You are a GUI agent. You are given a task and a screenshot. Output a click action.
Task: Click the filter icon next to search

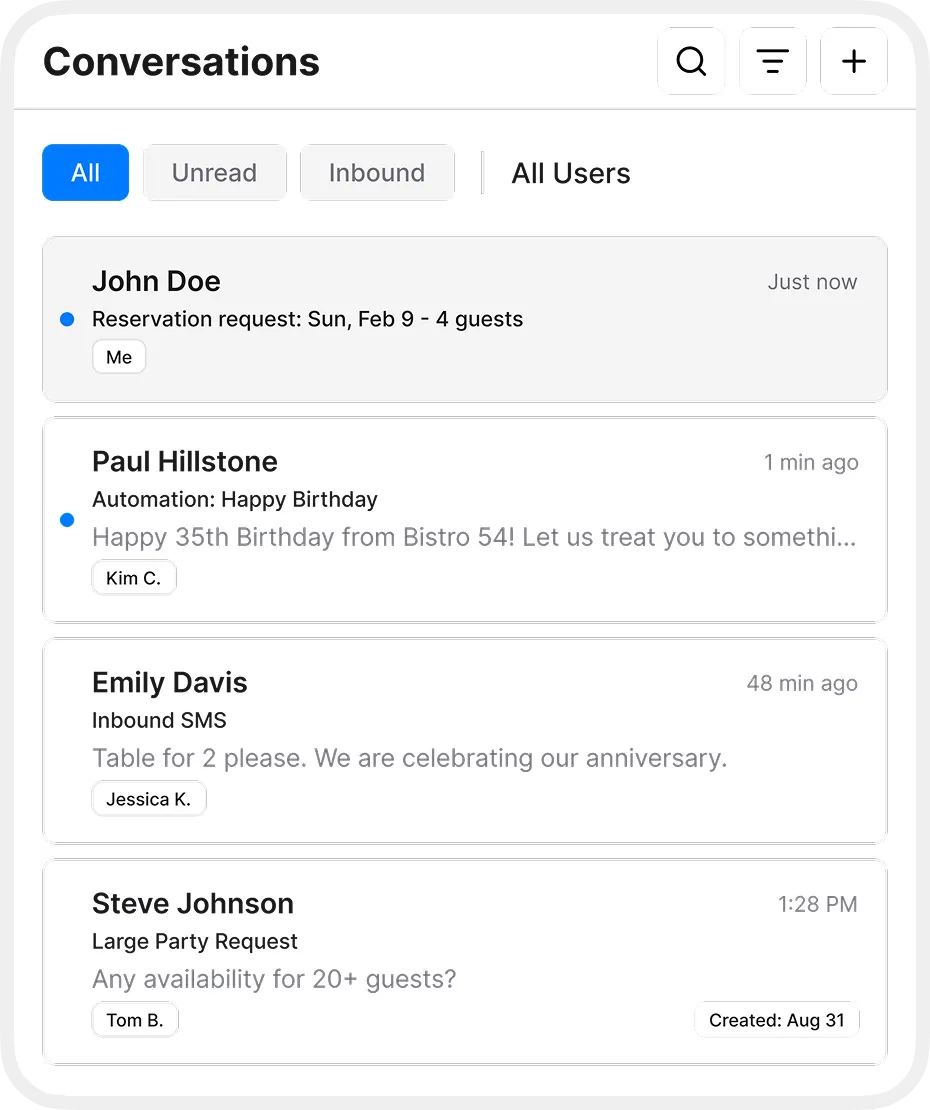pos(772,61)
